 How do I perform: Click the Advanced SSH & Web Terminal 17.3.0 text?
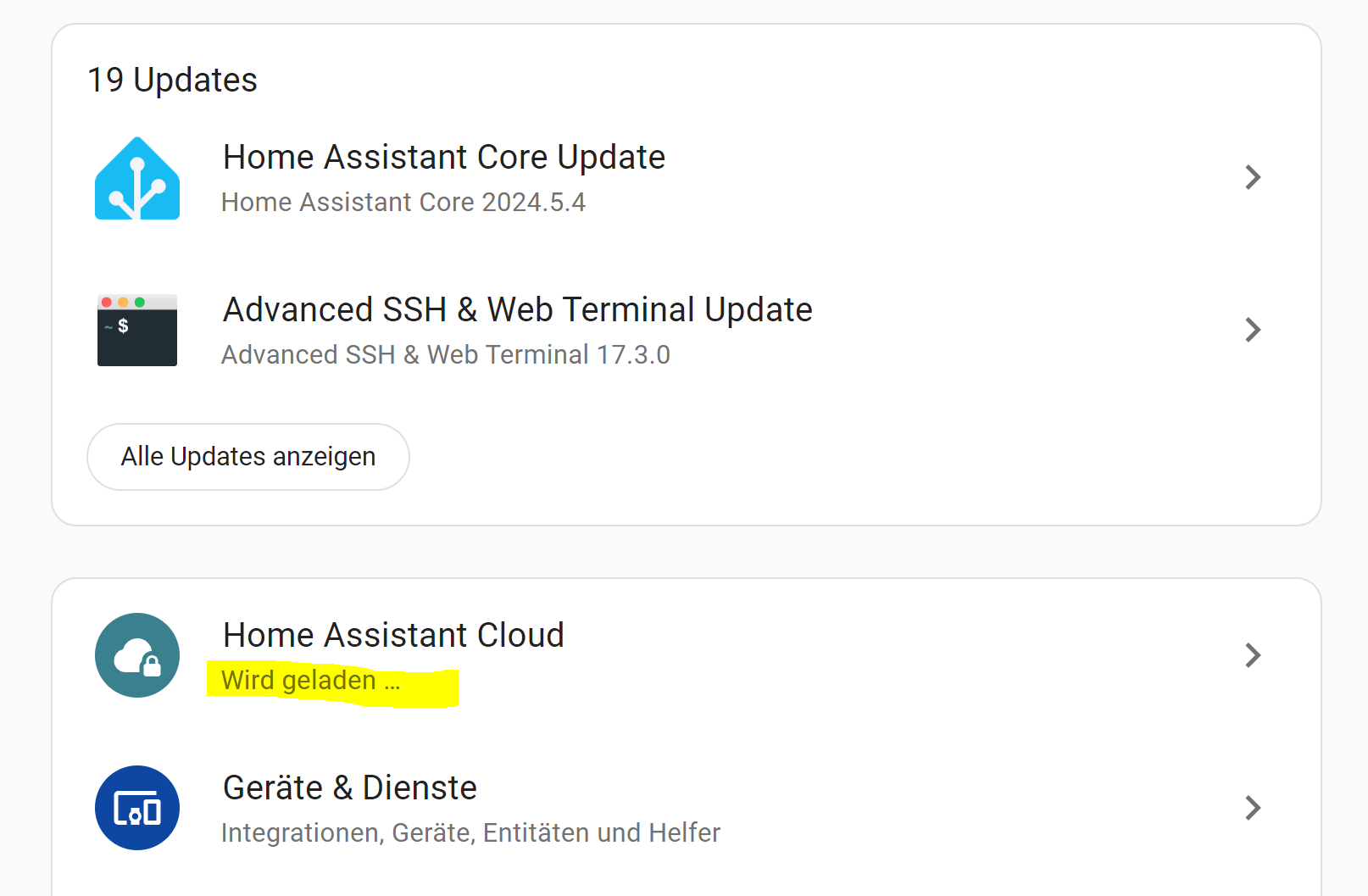tap(446, 355)
